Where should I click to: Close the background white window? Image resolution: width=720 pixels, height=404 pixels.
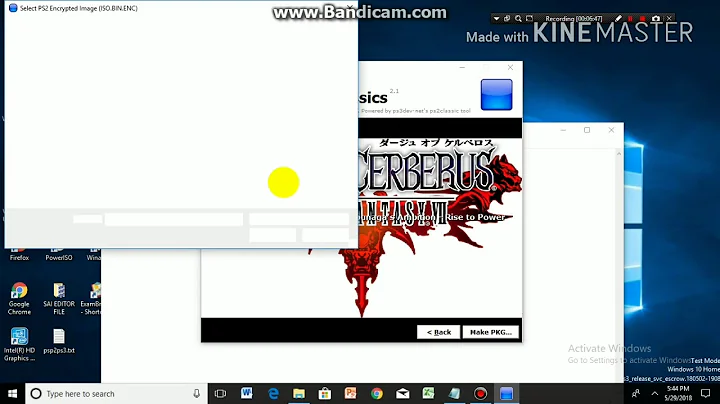tap(611, 130)
